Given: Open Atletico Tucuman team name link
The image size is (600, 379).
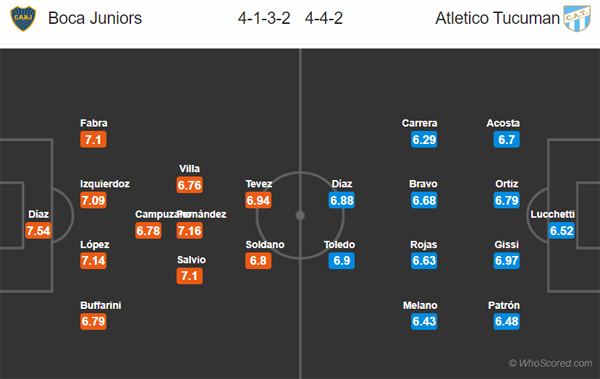Looking at the screenshot, I should coord(497,18).
